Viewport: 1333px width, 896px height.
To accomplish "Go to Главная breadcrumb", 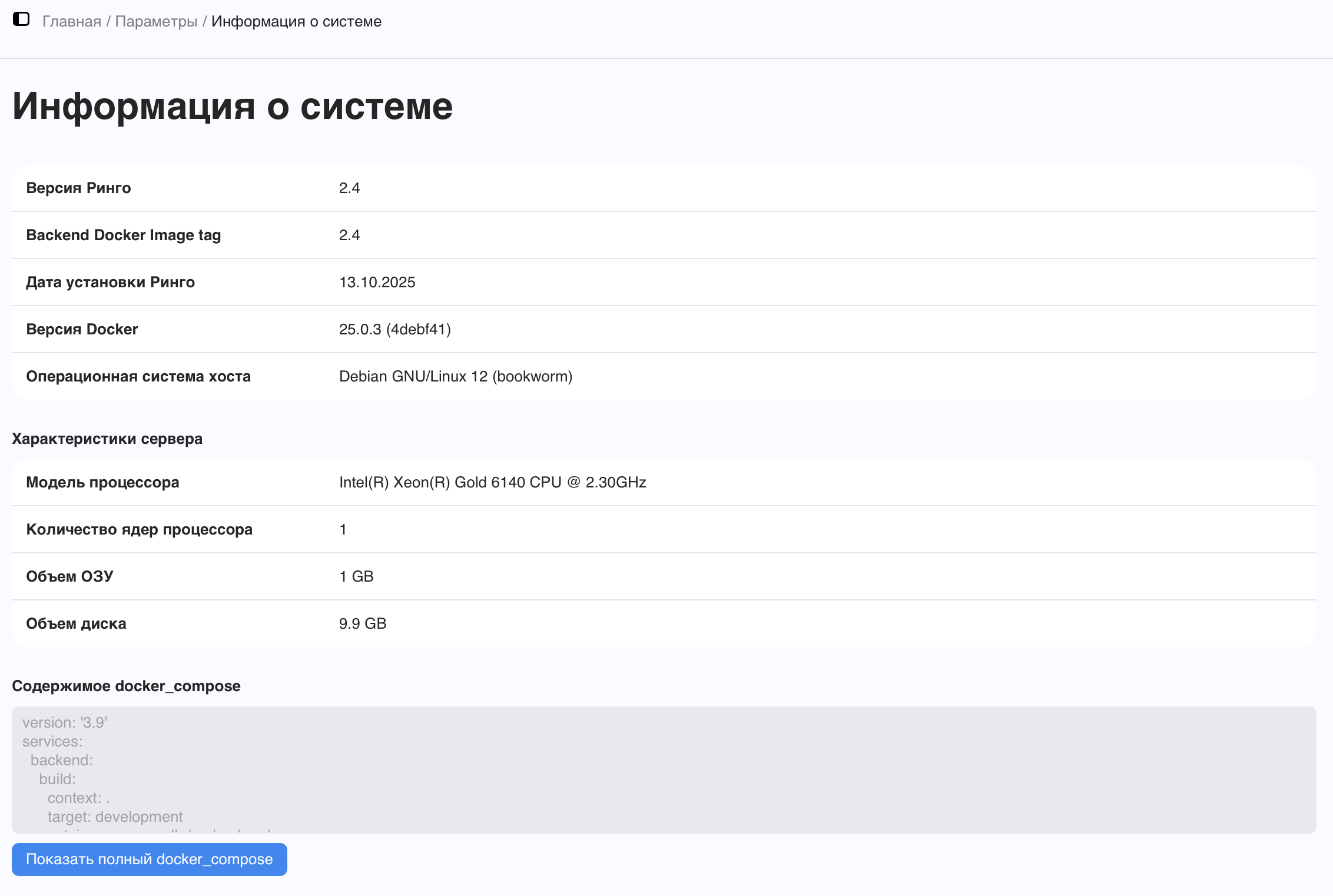I will 72,22.
